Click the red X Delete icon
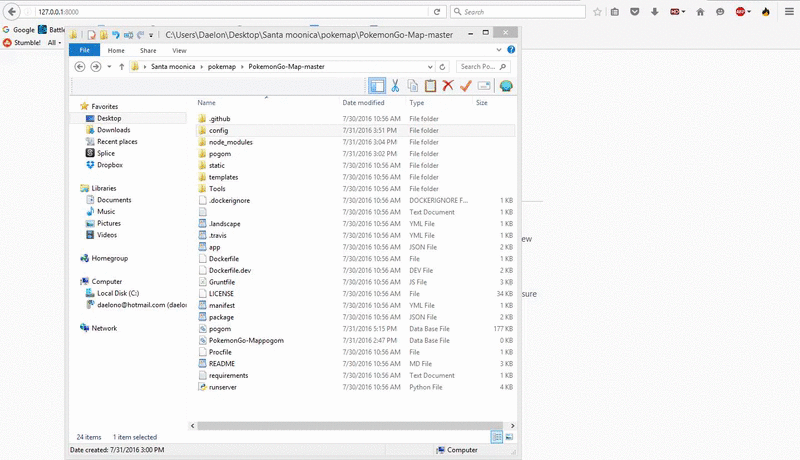 point(448,86)
